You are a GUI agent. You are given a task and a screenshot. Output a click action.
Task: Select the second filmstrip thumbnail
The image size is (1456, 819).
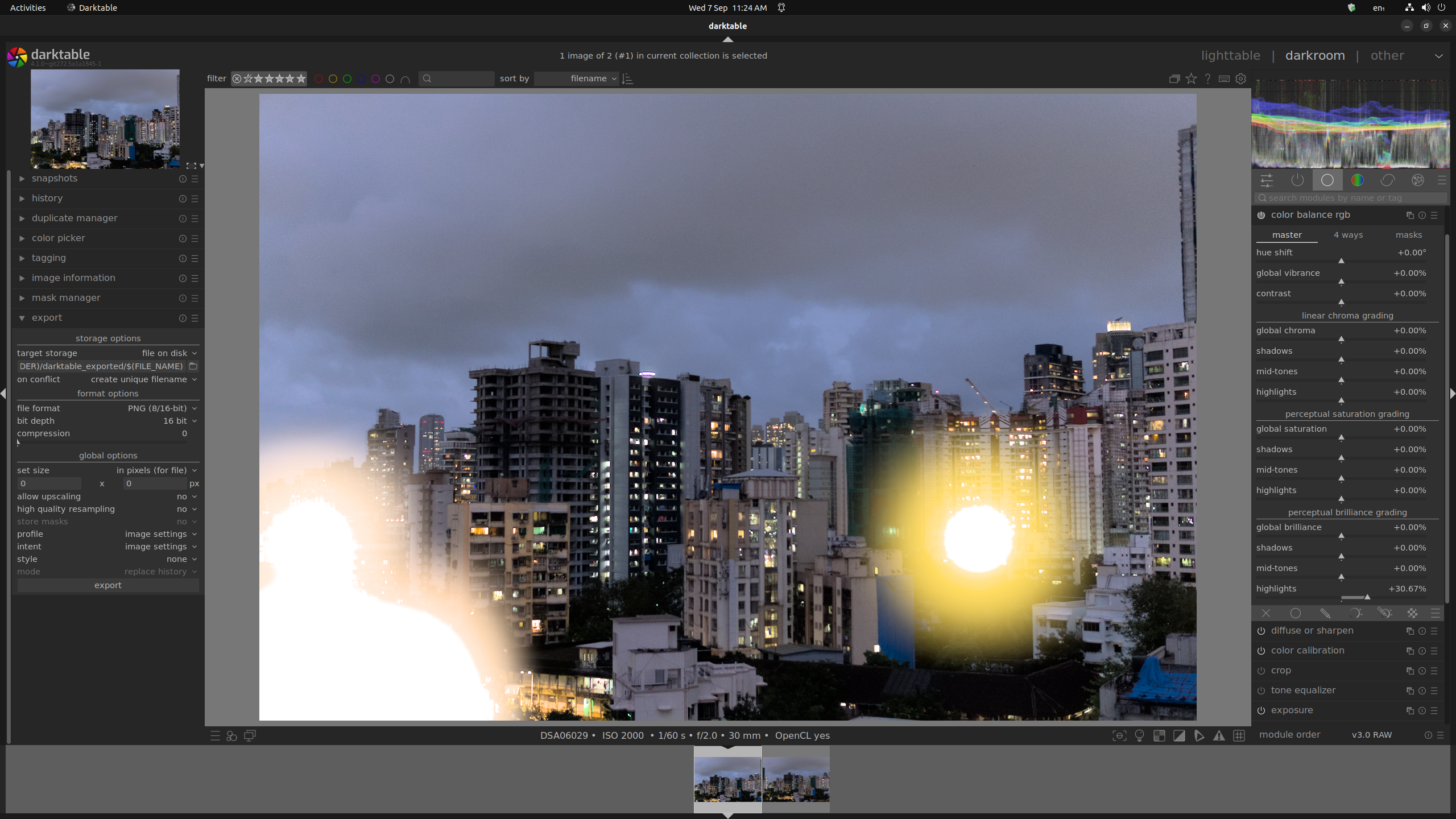click(x=796, y=779)
